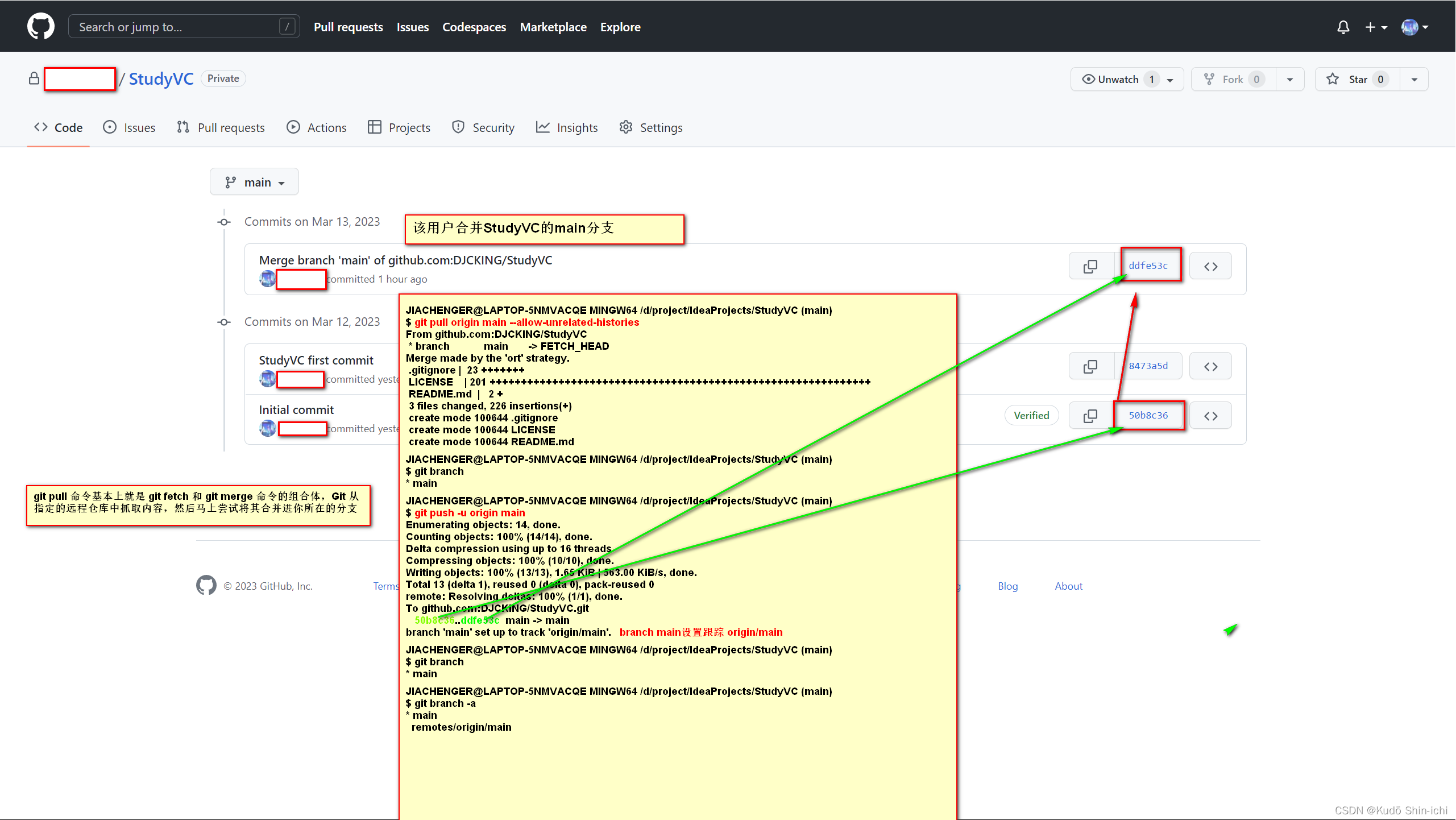This screenshot has width=1456, height=820.
Task: Switch to the repository Issues tab
Action: (129, 127)
